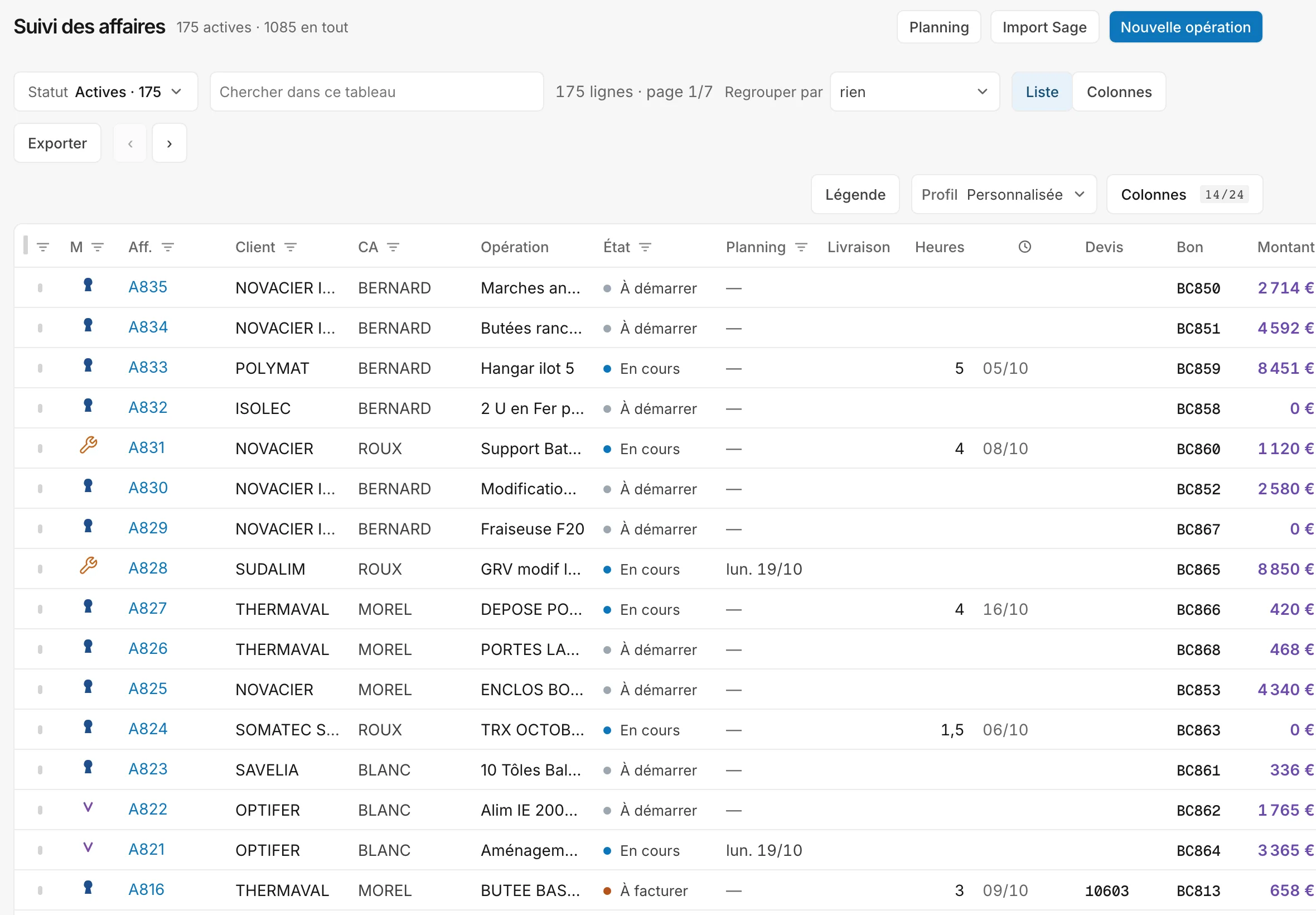Open the filter icon beside the CA header

pyautogui.click(x=393, y=247)
